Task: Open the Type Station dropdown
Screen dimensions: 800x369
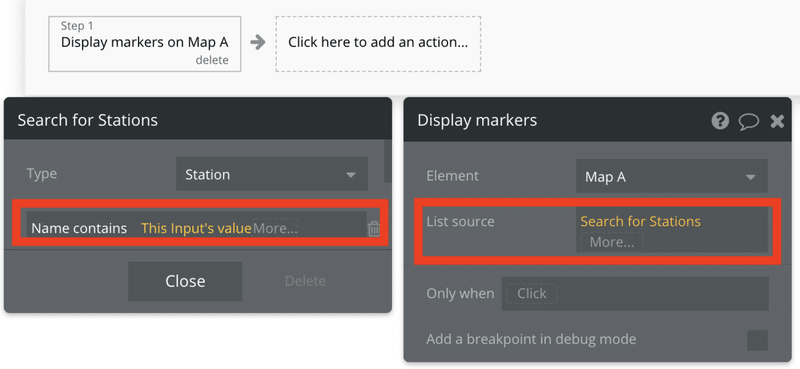Action: click(x=272, y=174)
